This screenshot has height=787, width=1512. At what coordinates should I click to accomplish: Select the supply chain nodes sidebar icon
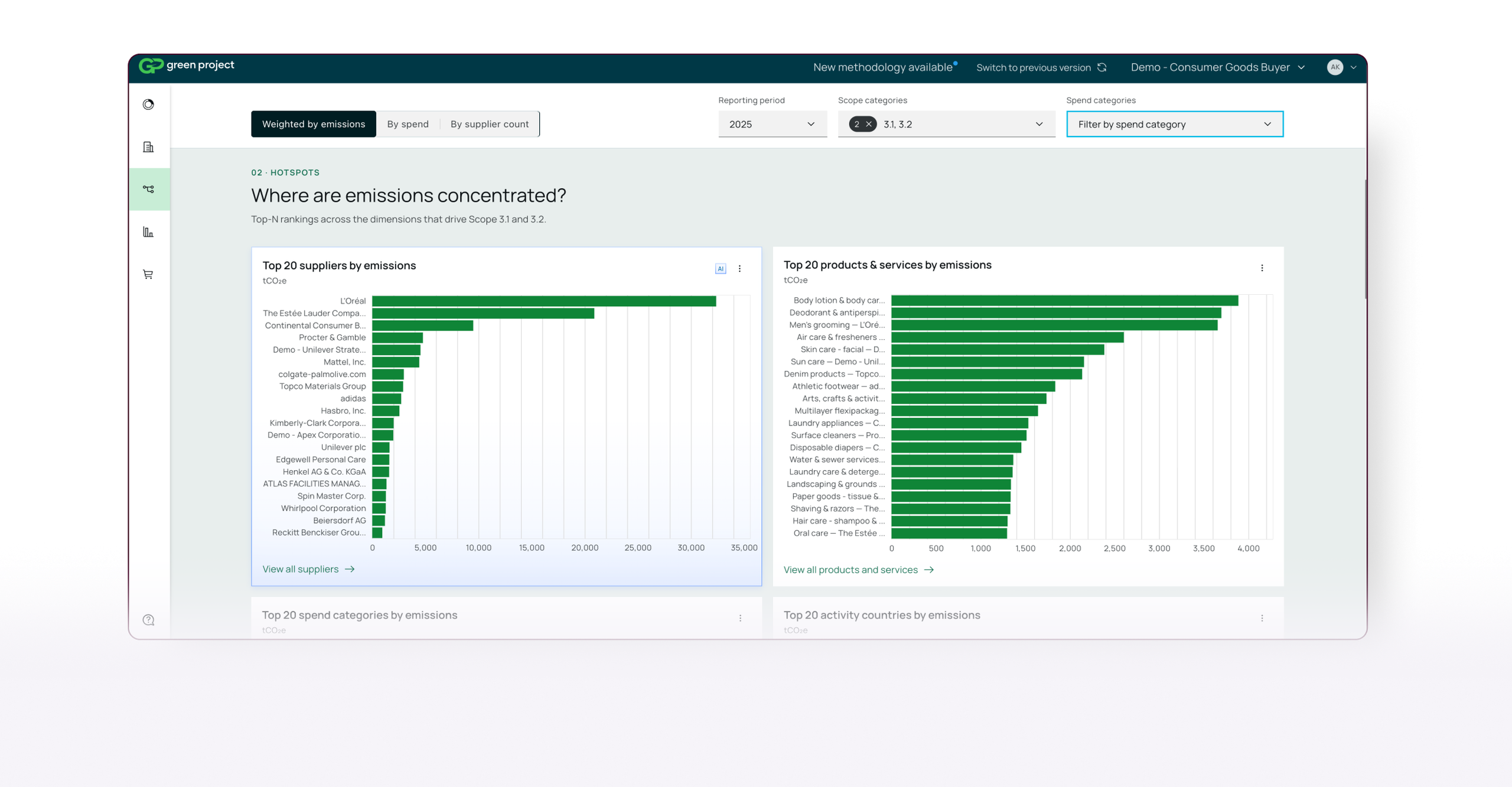click(x=148, y=189)
